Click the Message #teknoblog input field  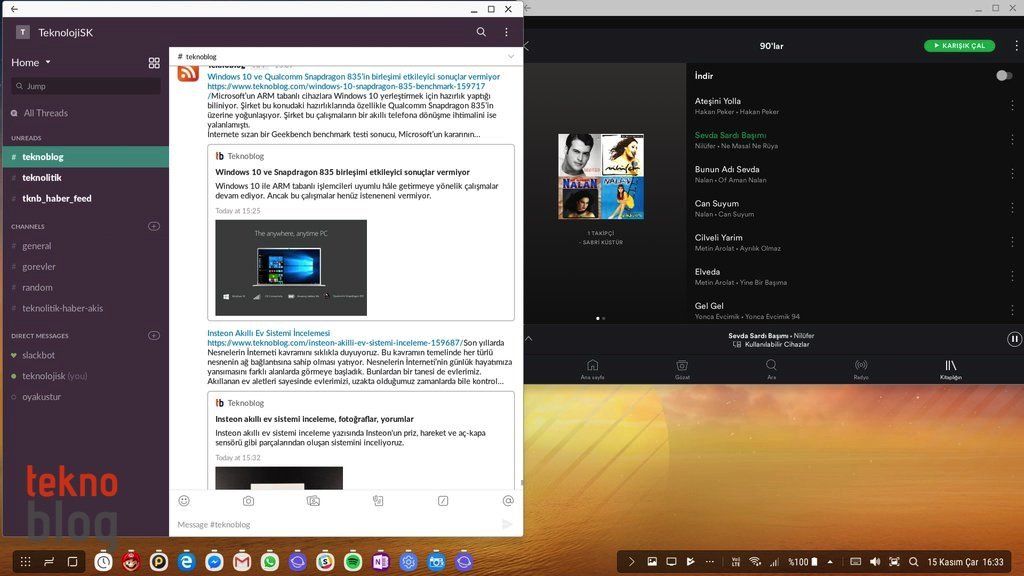[x=330, y=524]
